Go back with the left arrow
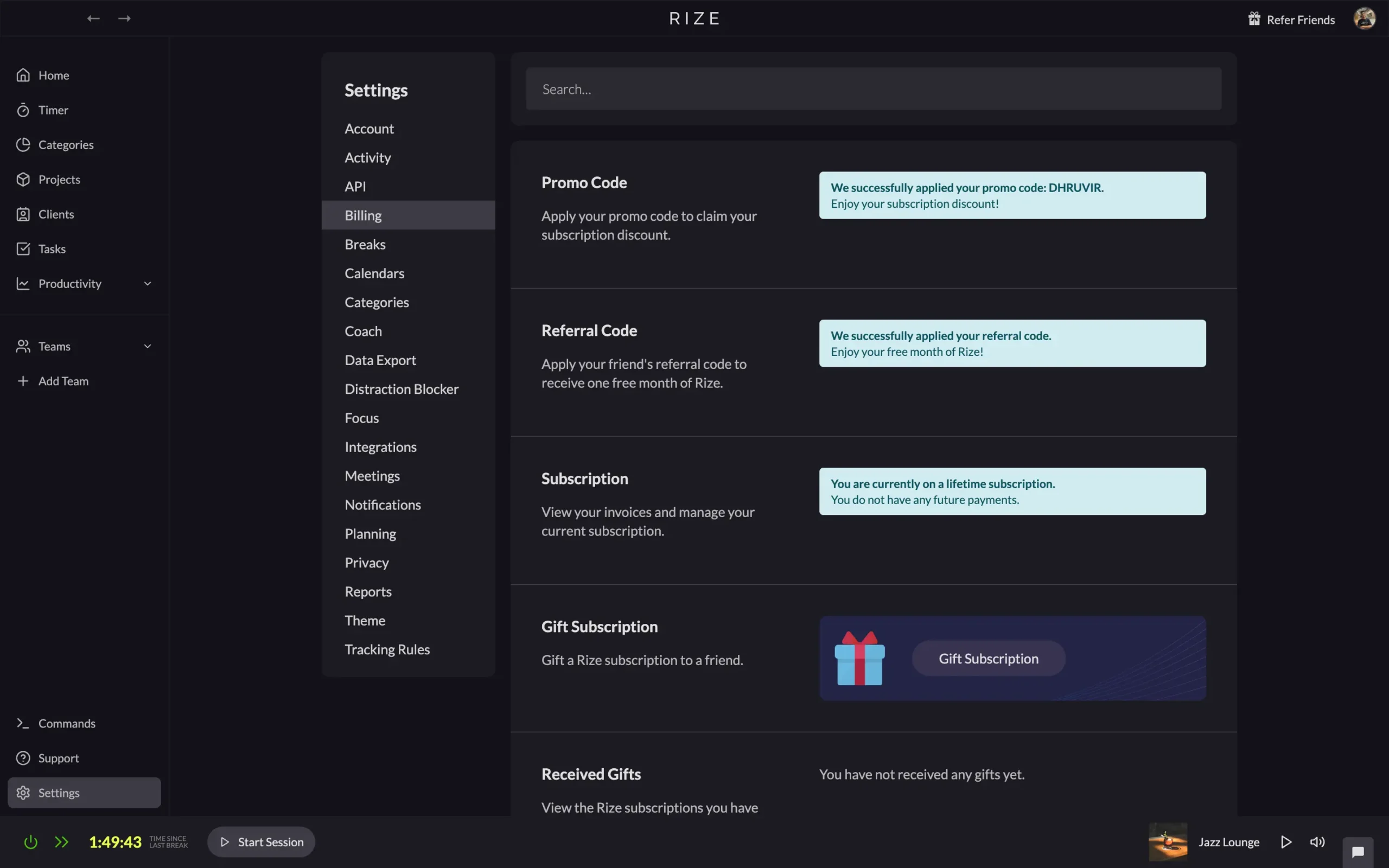 point(93,18)
